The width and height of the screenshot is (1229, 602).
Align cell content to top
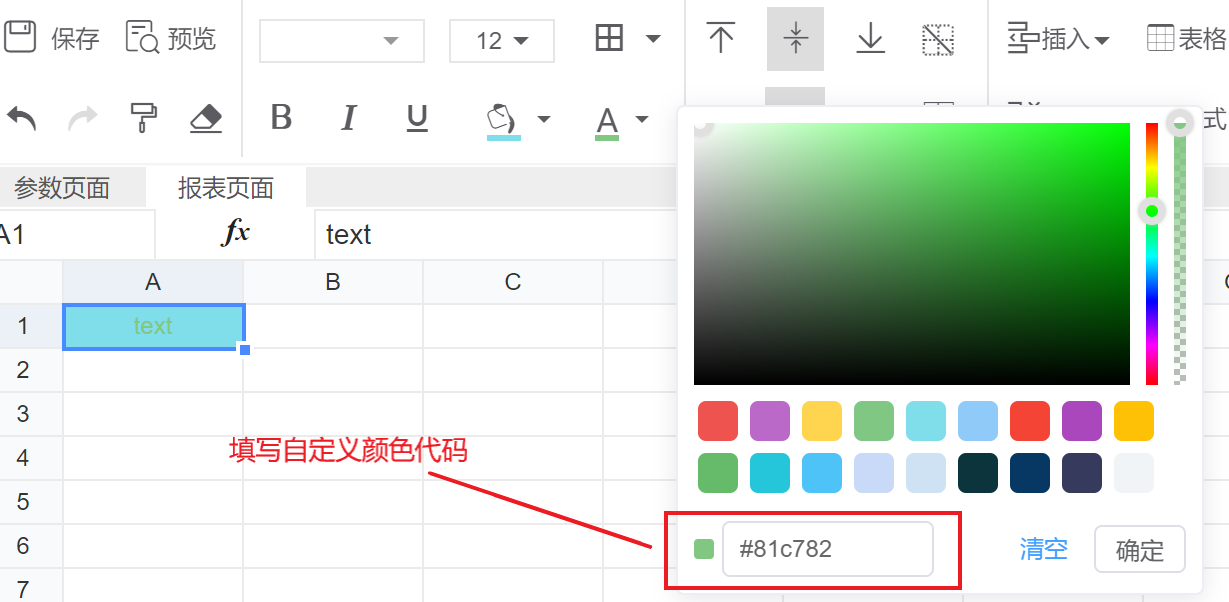[x=720, y=38]
